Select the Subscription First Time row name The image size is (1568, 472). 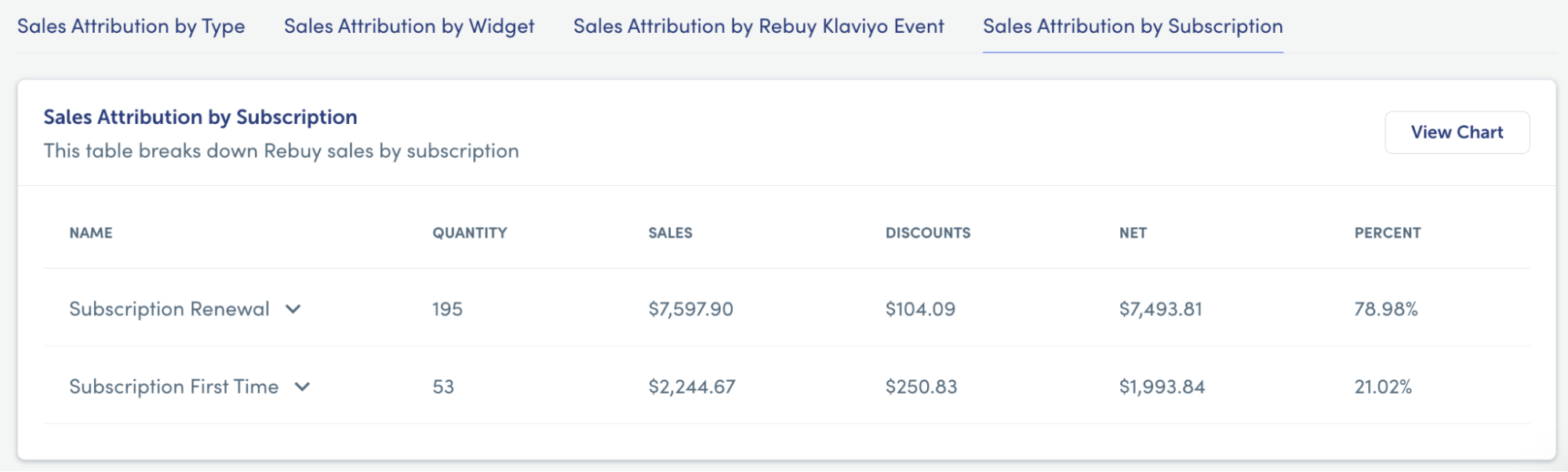[174, 387]
